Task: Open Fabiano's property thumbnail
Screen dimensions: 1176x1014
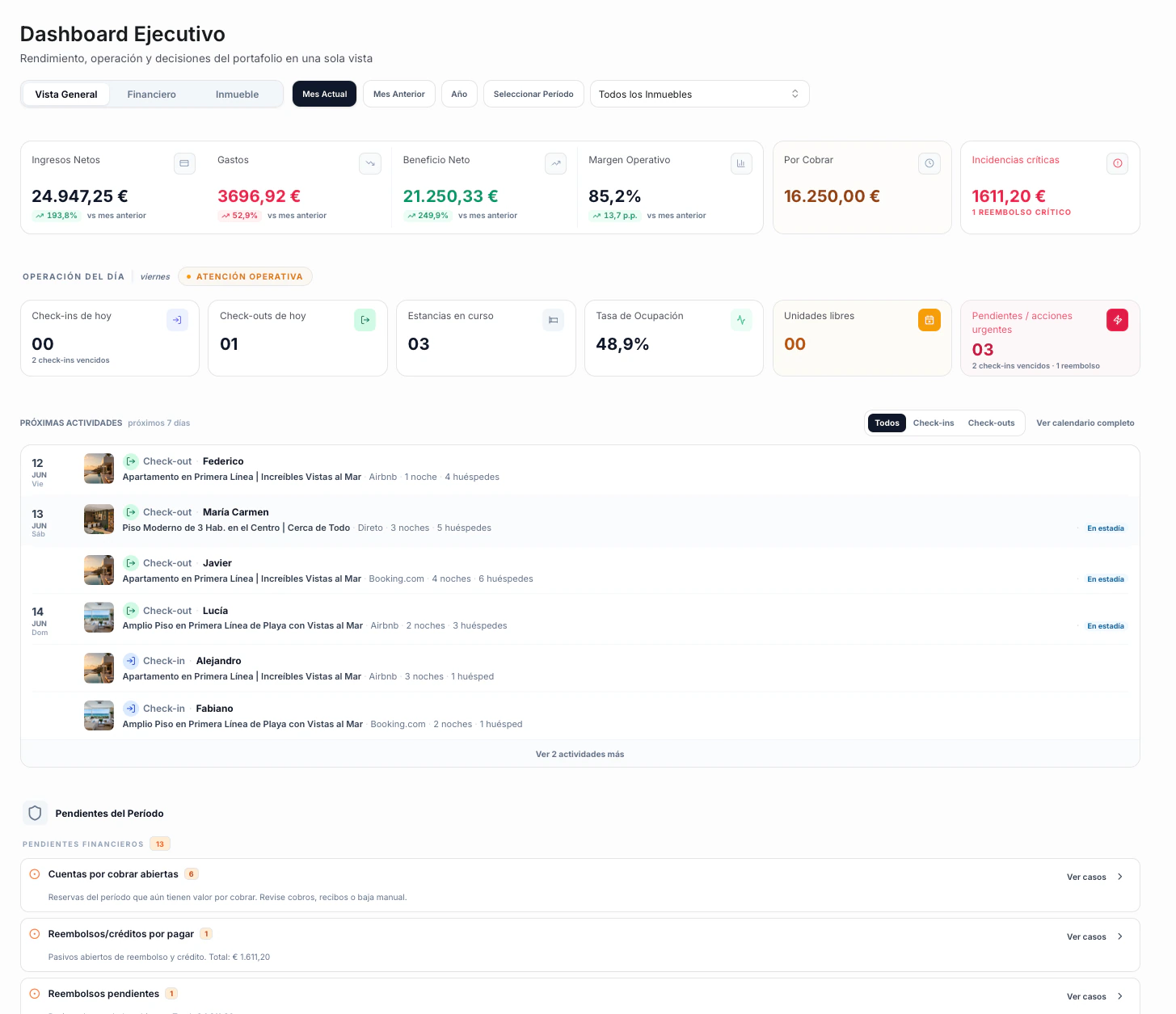Action: coord(99,716)
